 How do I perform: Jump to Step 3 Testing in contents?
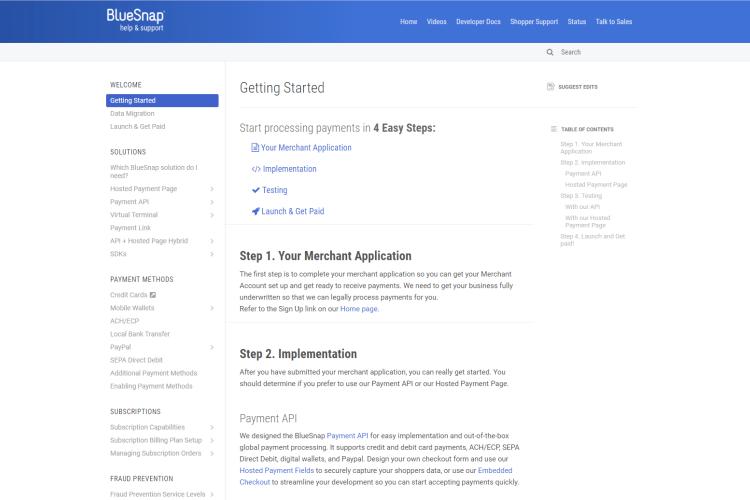581,196
